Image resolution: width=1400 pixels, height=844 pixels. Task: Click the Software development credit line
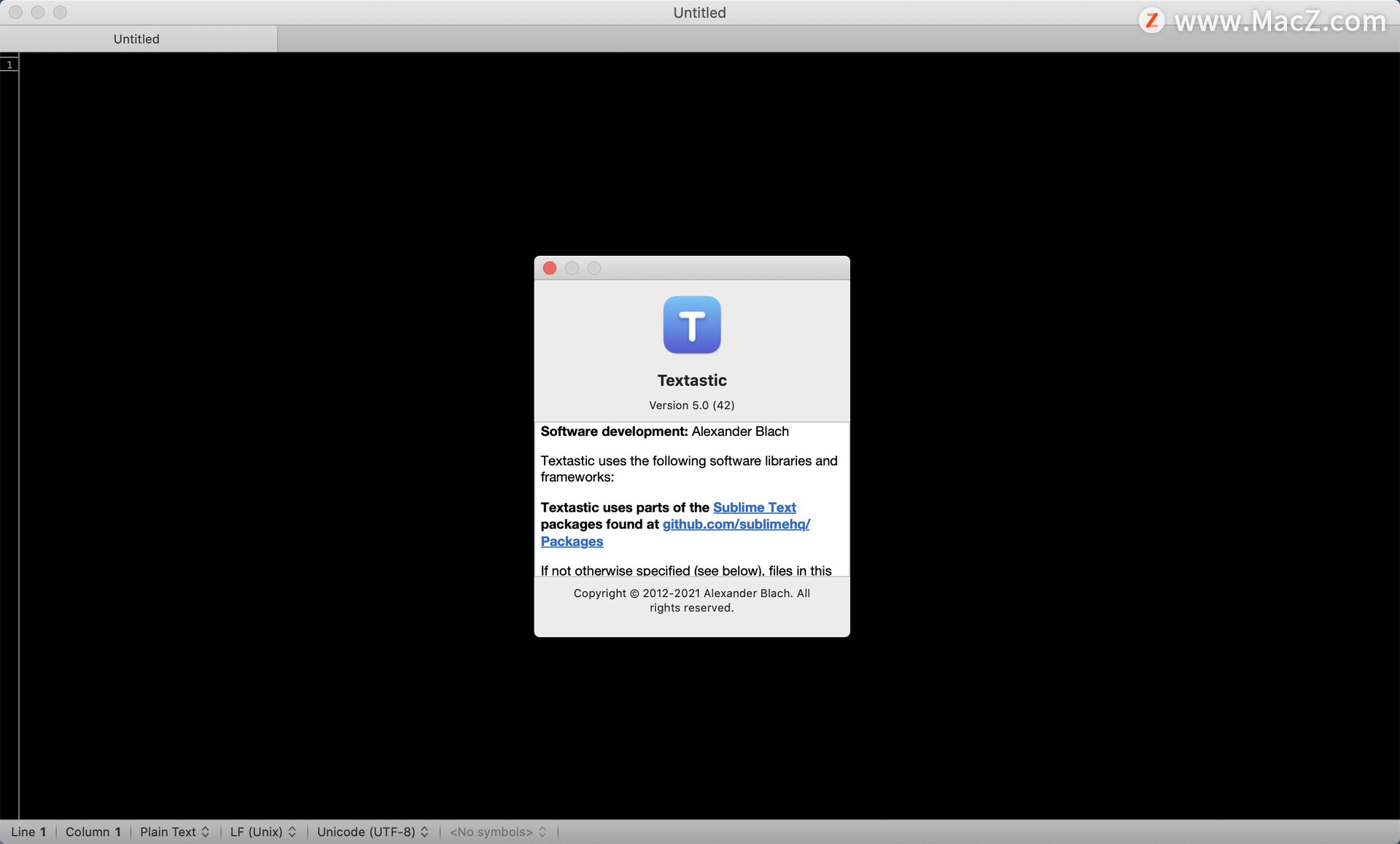664,431
